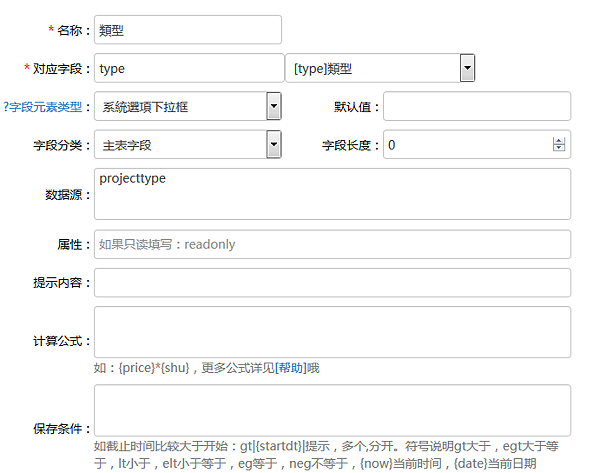Click arrow button of [type]類型 dropdown

tap(467, 68)
